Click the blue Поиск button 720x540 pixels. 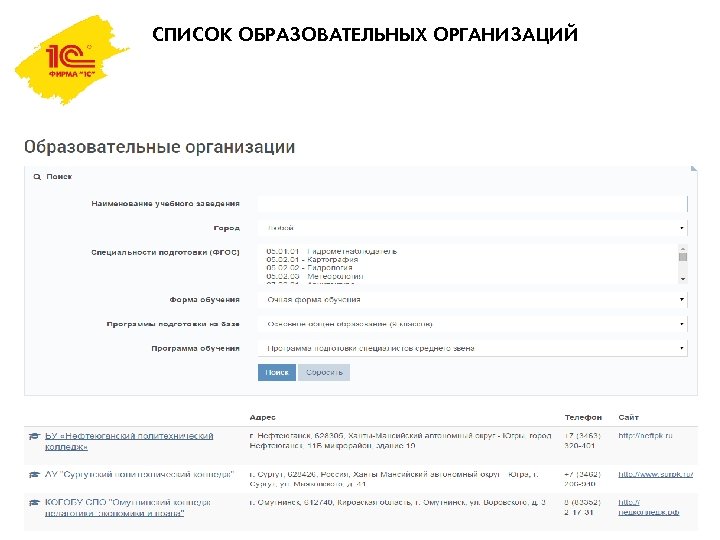276,372
